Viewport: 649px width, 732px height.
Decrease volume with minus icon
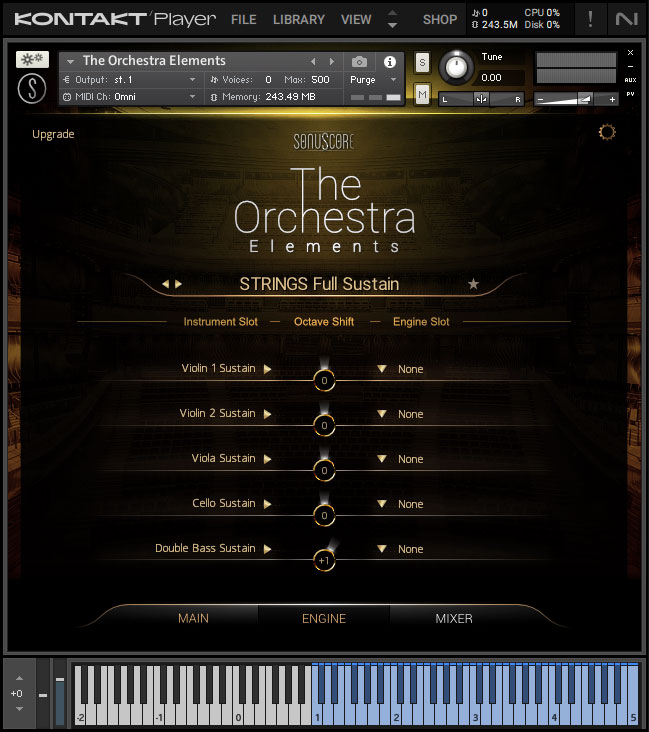click(541, 99)
